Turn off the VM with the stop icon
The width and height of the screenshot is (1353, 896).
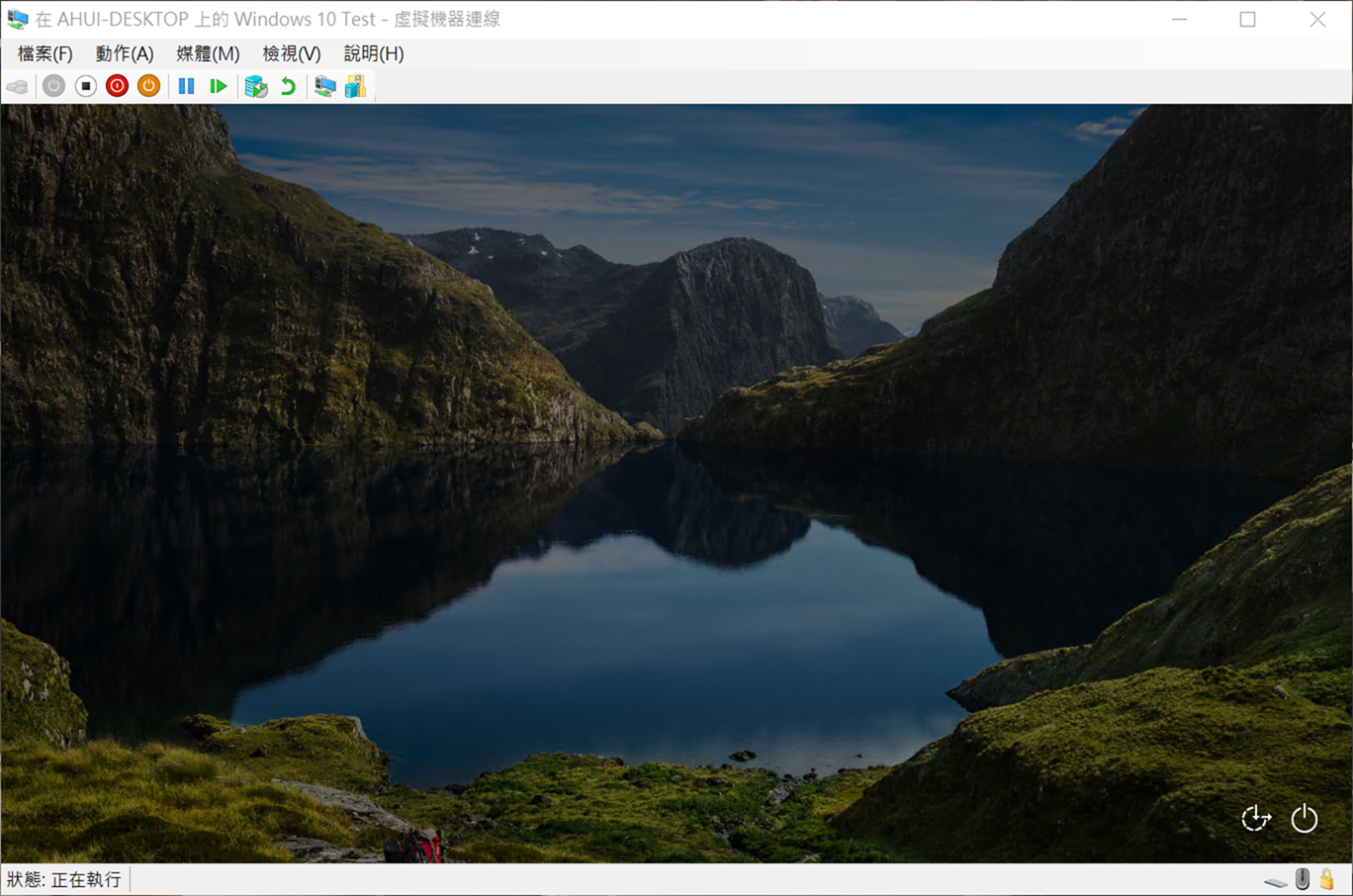[85, 86]
